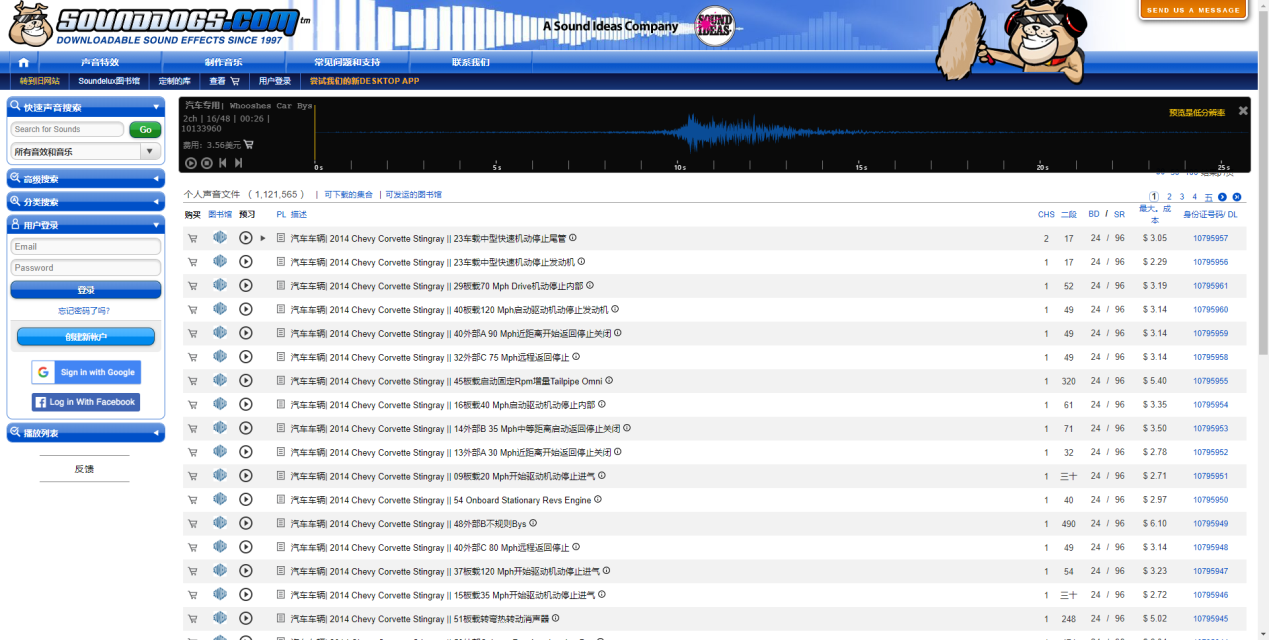The width and height of the screenshot is (1269, 640).
Task: Stop the waveform player playback
Action: tap(207, 163)
